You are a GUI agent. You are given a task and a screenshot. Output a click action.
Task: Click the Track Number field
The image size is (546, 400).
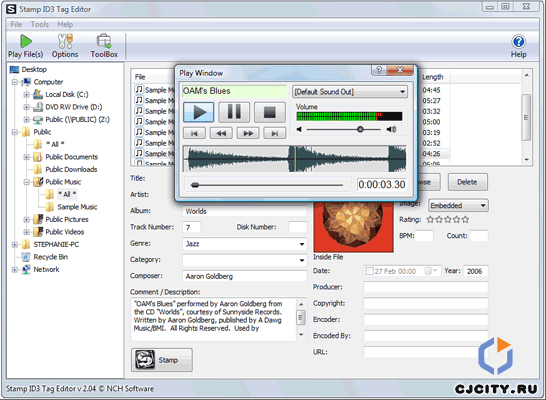pyautogui.click(x=192, y=227)
